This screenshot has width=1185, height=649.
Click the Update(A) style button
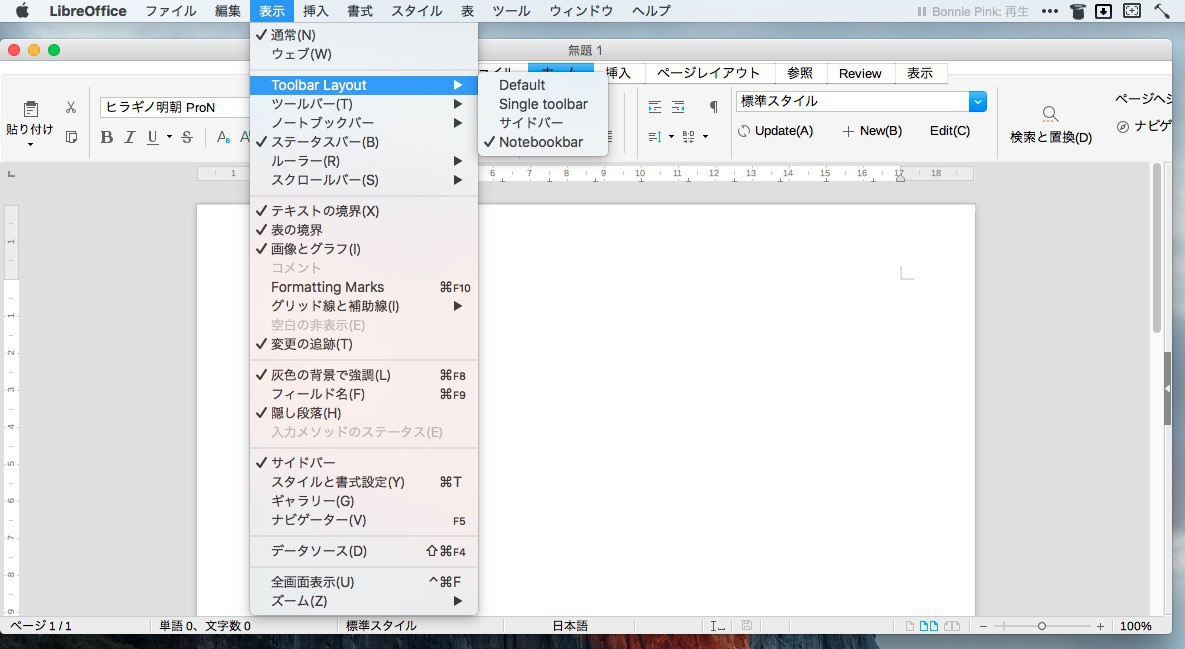[776, 131]
